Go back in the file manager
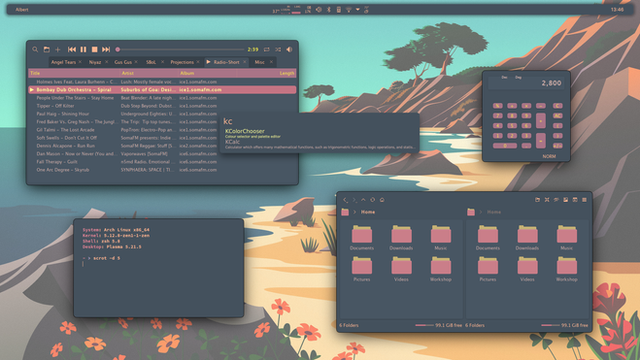 (x=345, y=200)
